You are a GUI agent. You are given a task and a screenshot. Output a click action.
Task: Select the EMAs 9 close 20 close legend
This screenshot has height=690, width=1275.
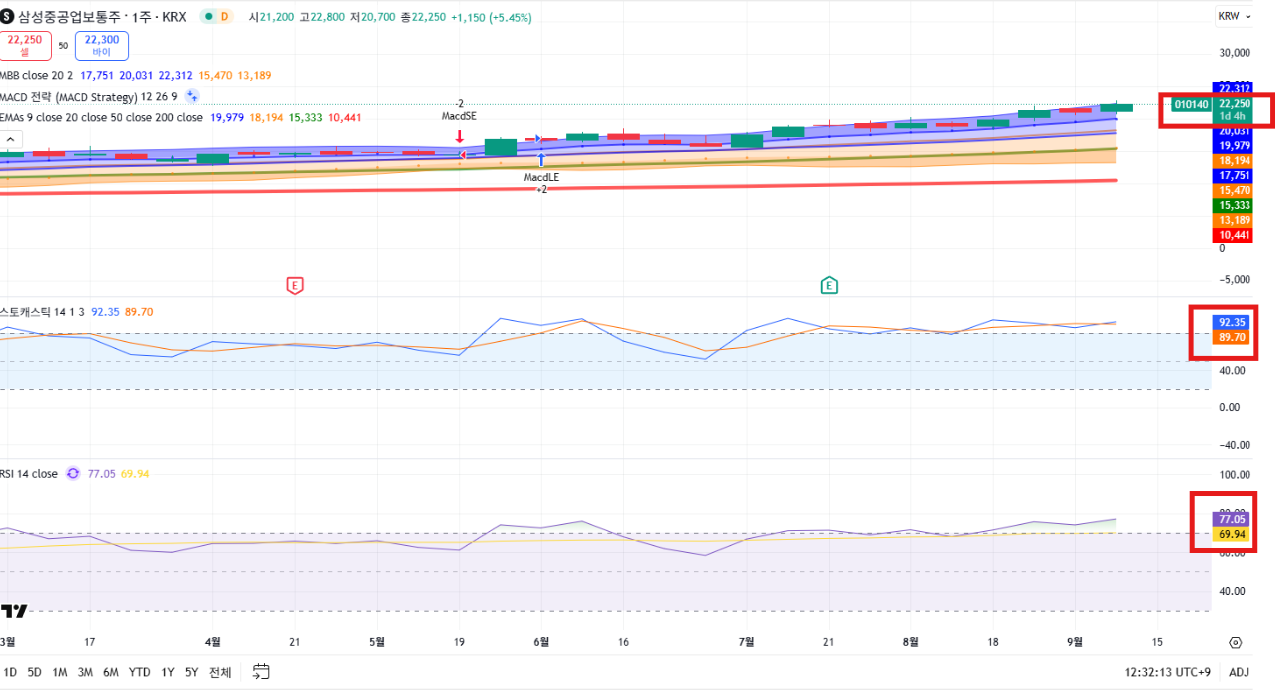(x=100, y=117)
